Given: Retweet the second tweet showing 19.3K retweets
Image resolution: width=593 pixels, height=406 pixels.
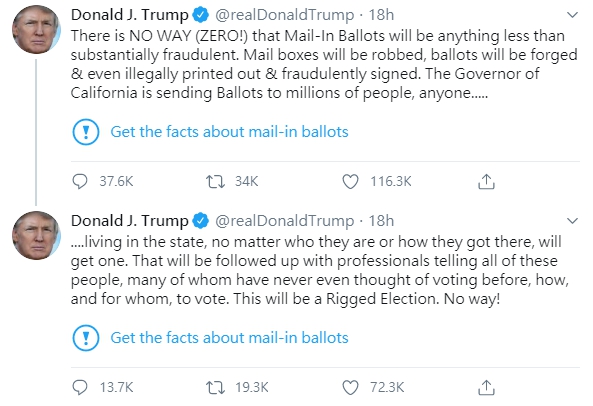Looking at the screenshot, I should click(x=215, y=387).
